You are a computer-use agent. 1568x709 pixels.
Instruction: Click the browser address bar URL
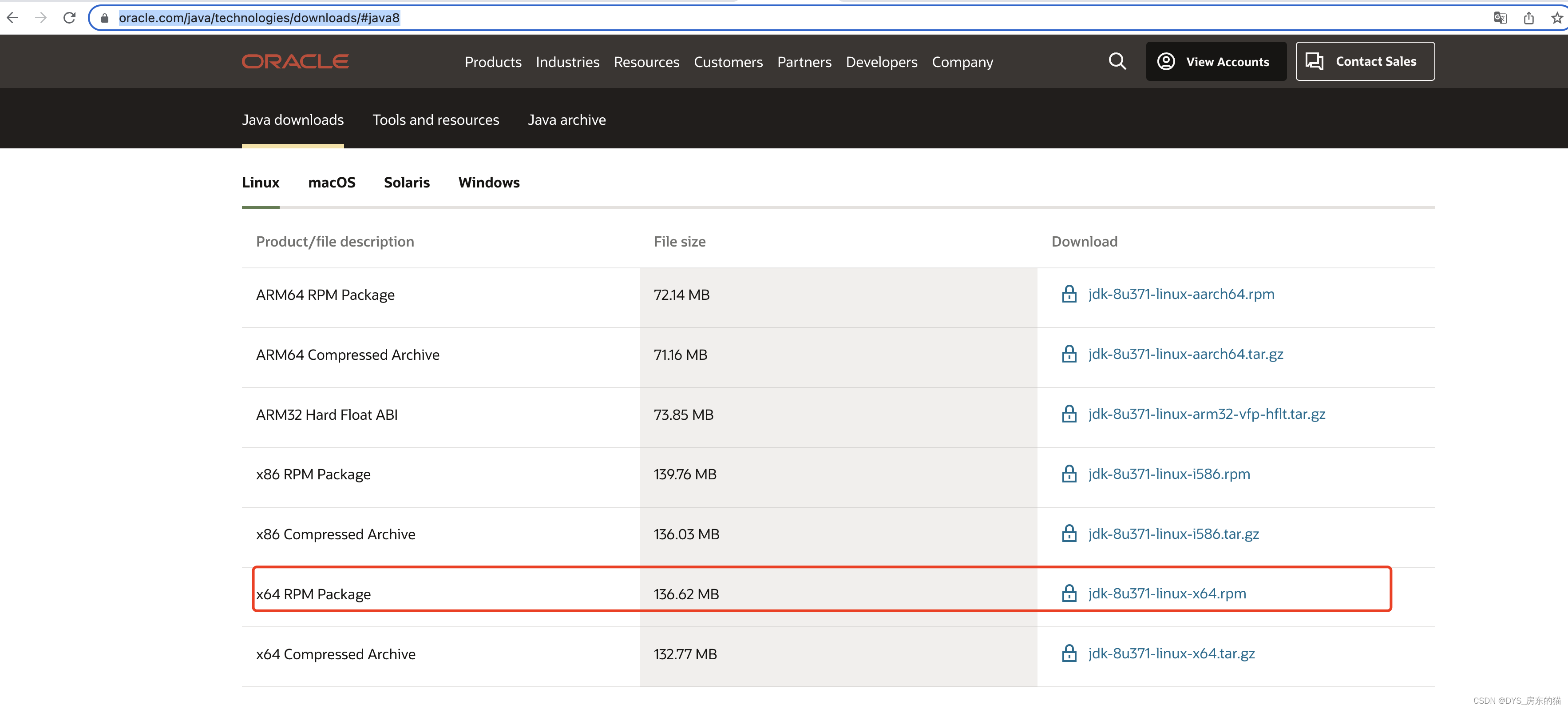[259, 18]
